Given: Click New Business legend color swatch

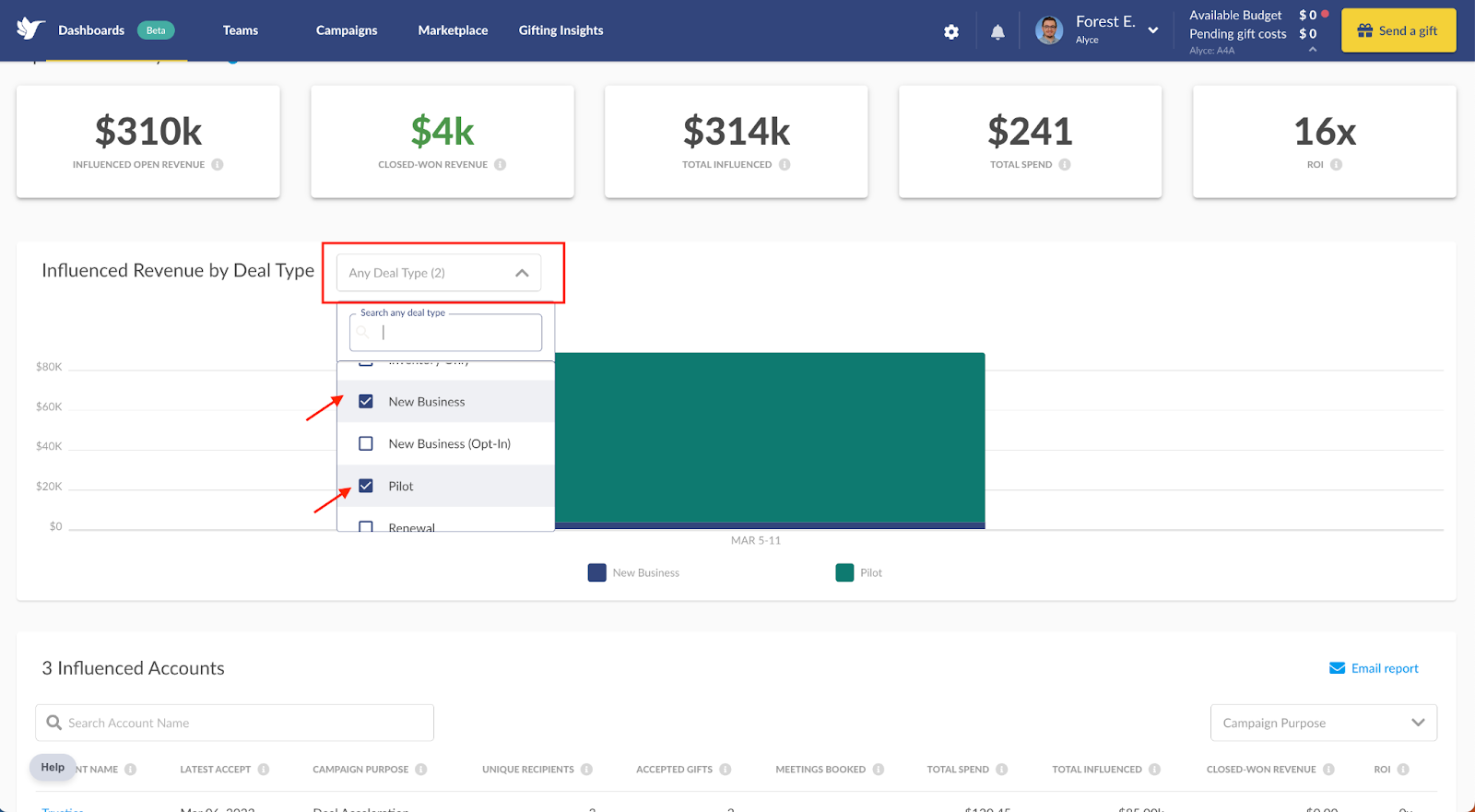Looking at the screenshot, I should [597, 572].
